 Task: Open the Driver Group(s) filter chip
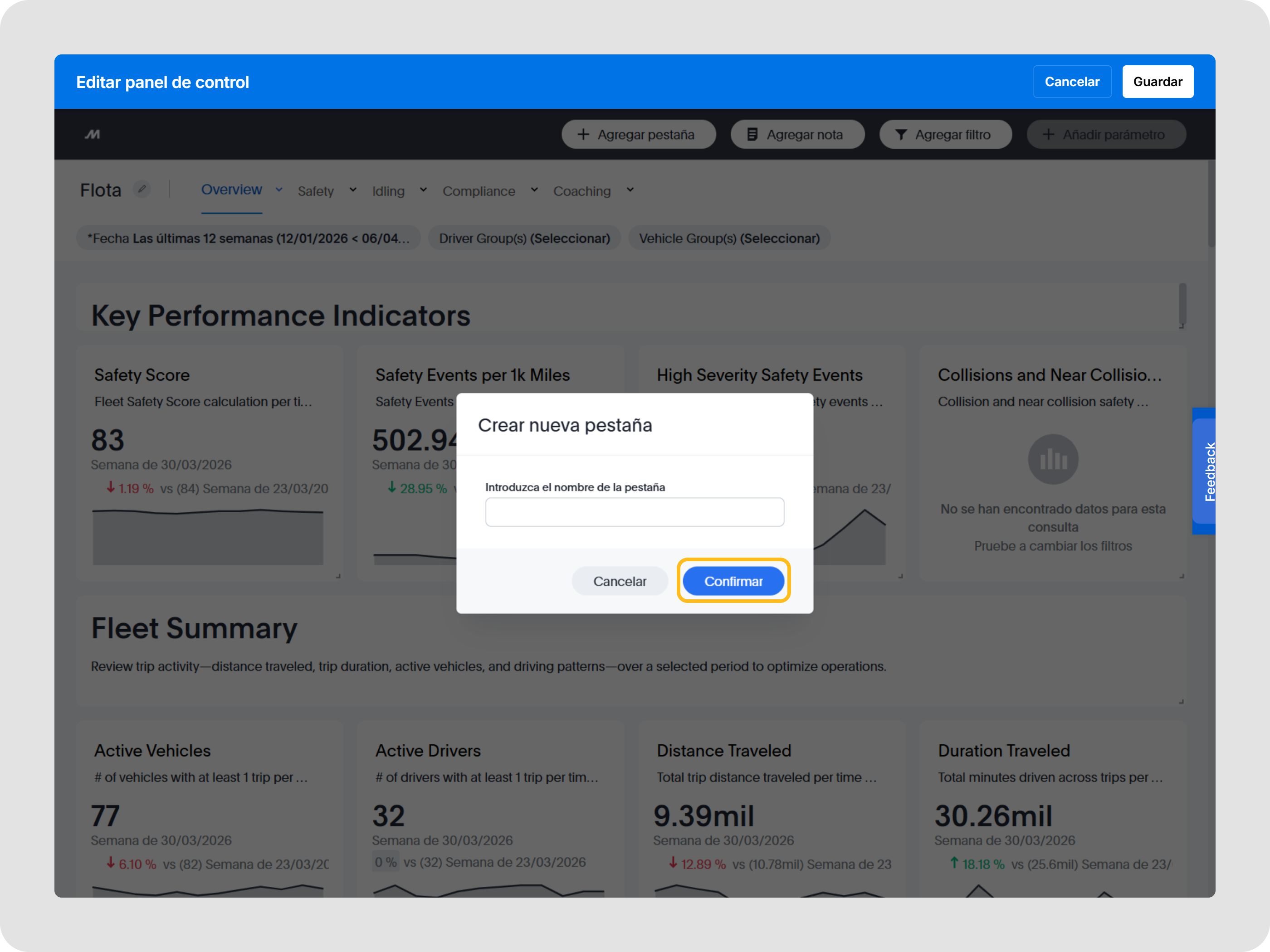(x=524, y=238)
